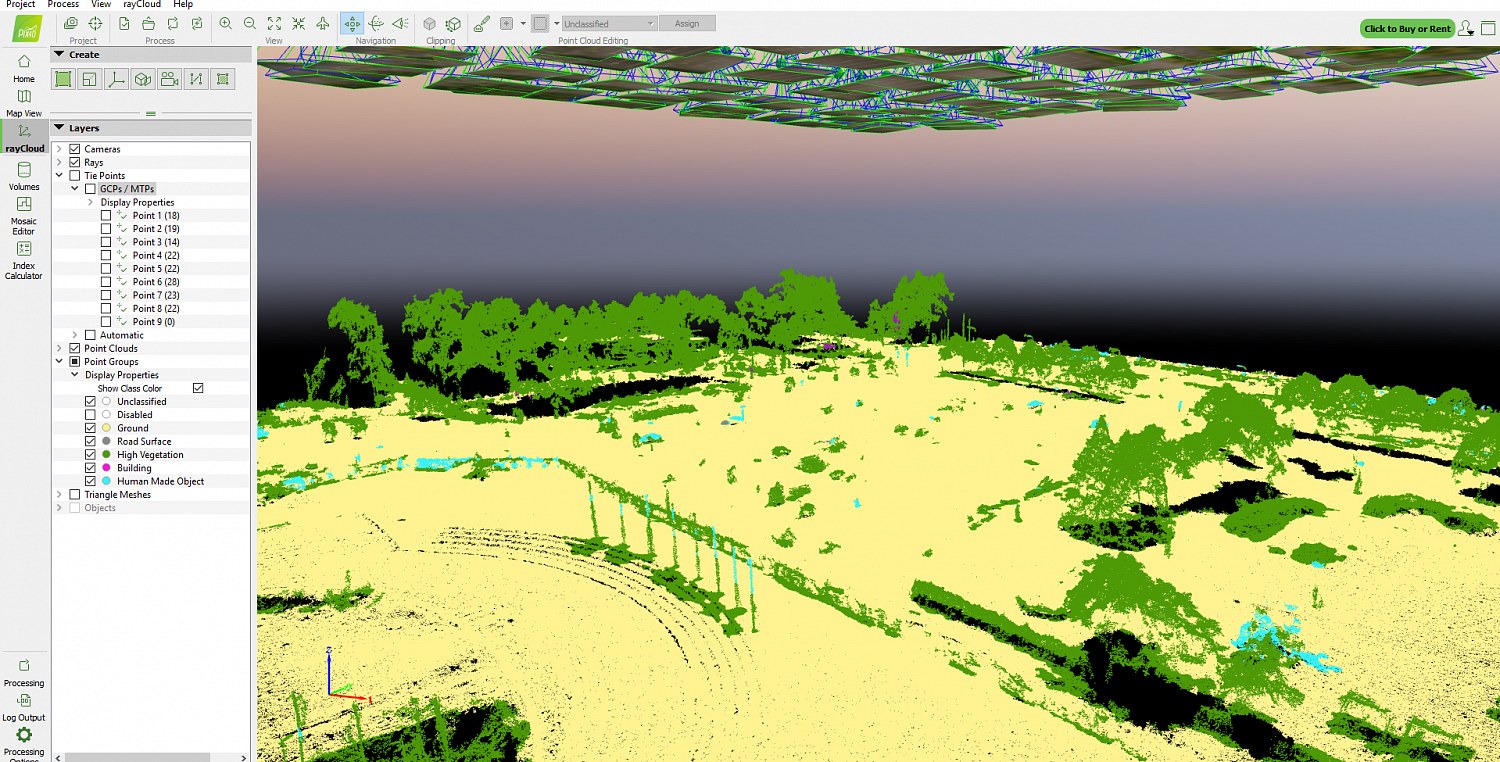Click the clipping box cube icon
Viewport: 1500px width, 762px height.
click(429, 23)
